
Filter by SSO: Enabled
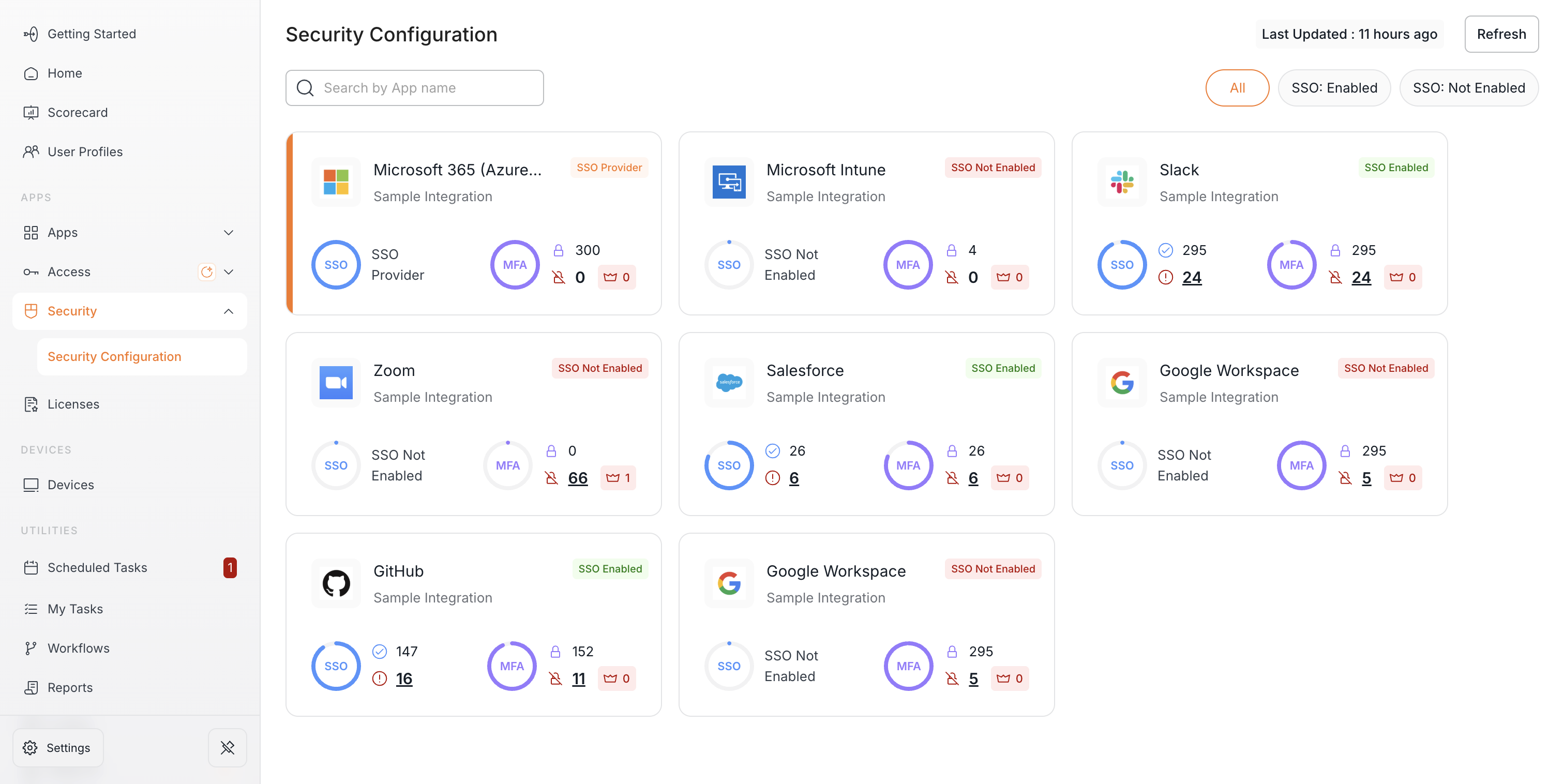click(1334, 88)
